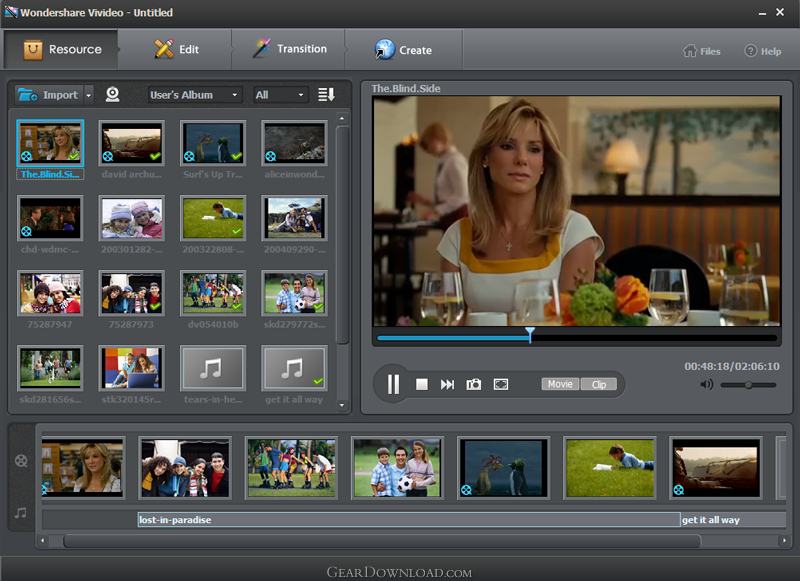Image resolution: width=800 pixels, height=581 pixels.
Task: Click the timeline scroll left arrow
Action: [x=42, y=540]
